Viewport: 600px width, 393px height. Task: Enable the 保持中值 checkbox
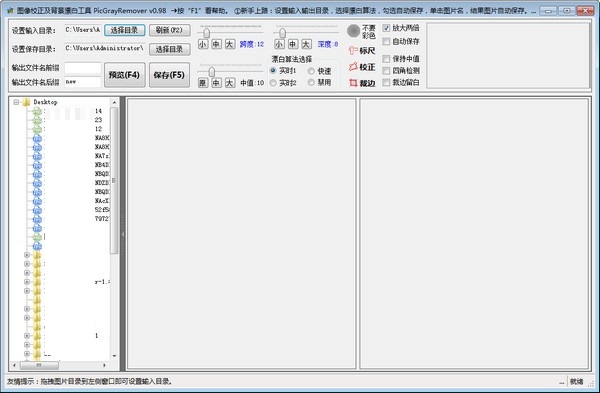point(386,59)
